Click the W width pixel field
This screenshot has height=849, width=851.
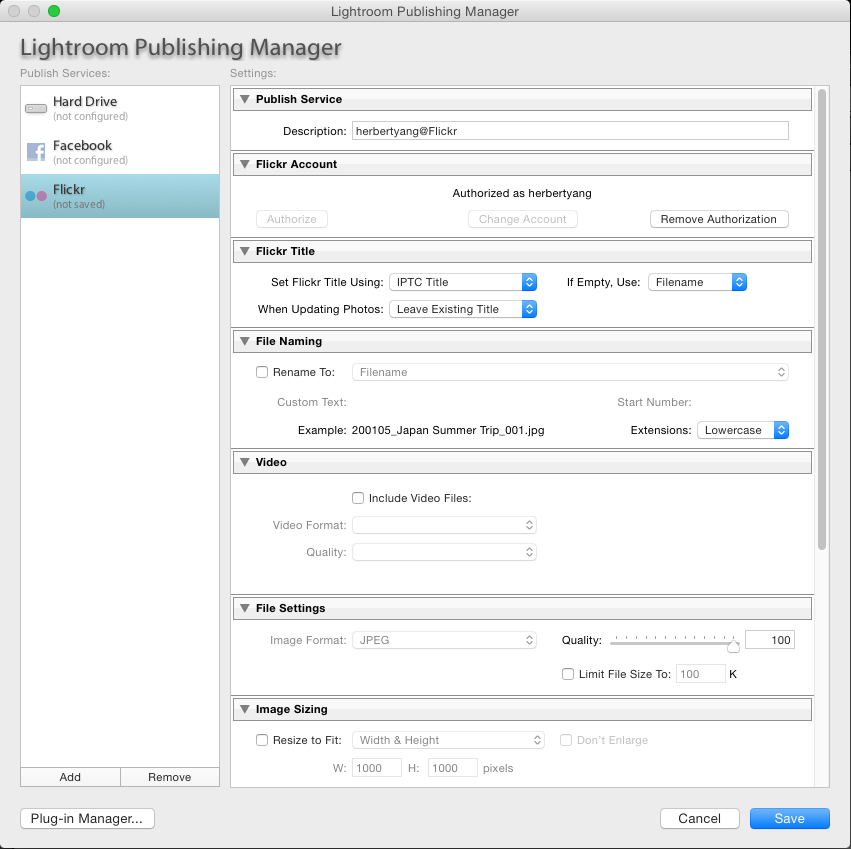click(x=377, y=768)
